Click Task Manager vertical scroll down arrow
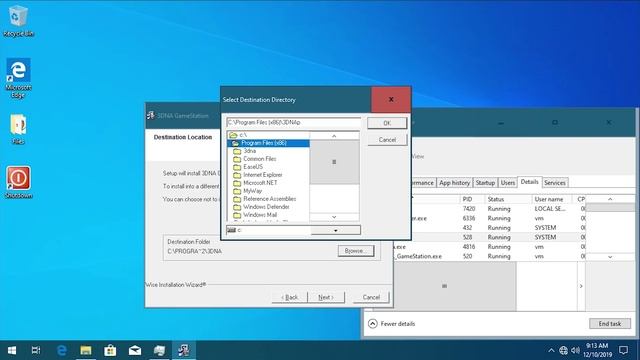Screen dimensions: 640x360 click(610, 257)
